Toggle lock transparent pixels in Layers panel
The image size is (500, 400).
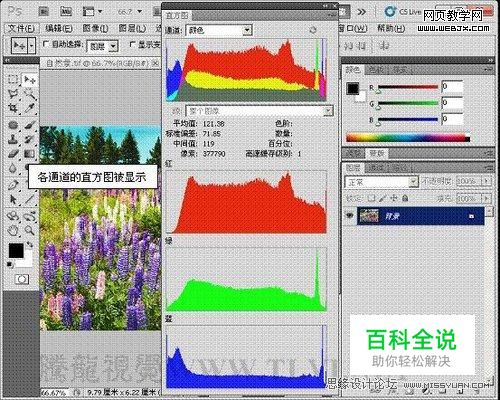(372, 198)
